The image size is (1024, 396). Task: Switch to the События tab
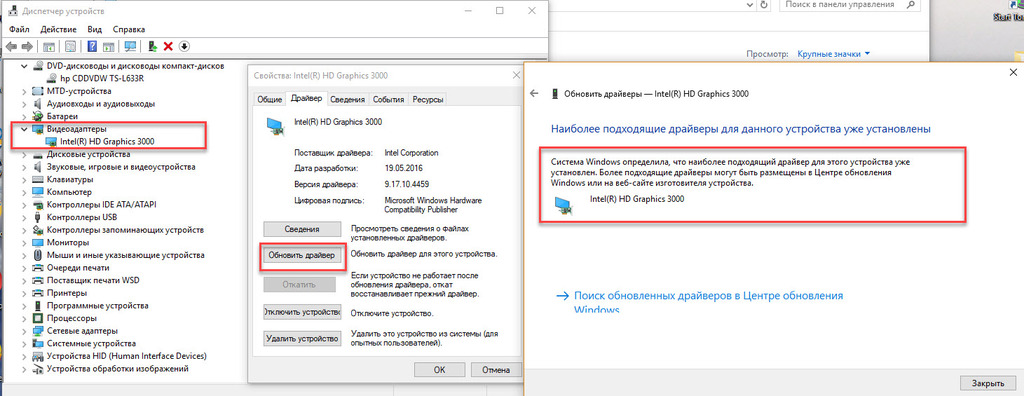tap(389, 100)
